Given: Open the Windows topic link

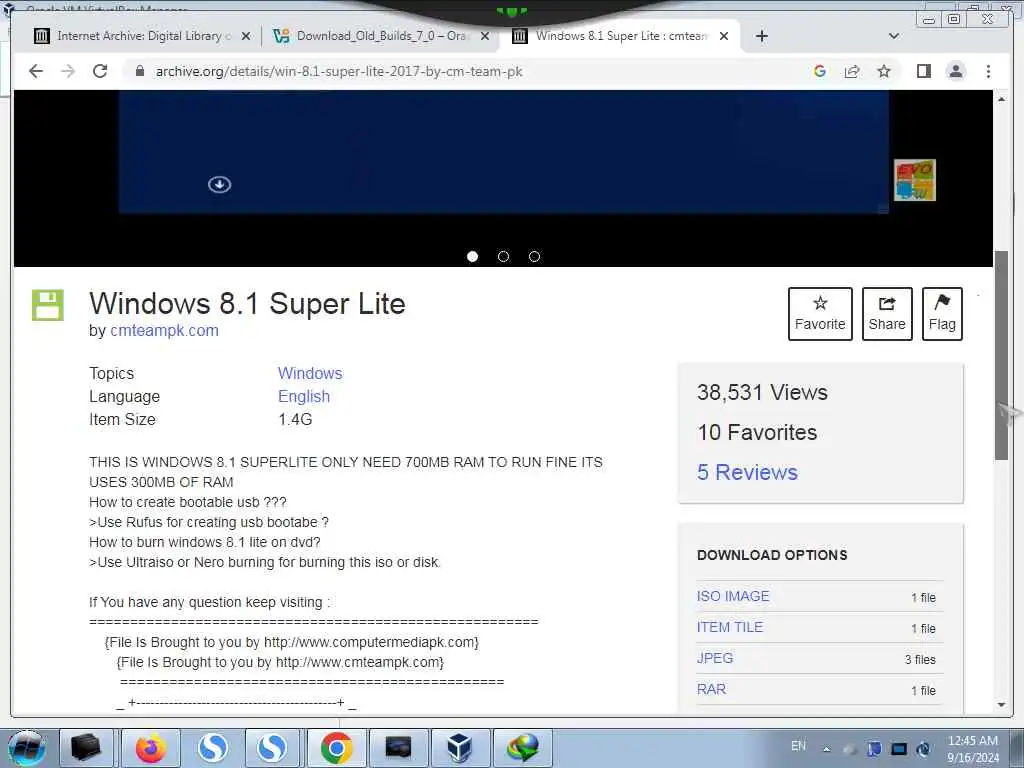Looking at the screenshot, I should coord(310,373).
